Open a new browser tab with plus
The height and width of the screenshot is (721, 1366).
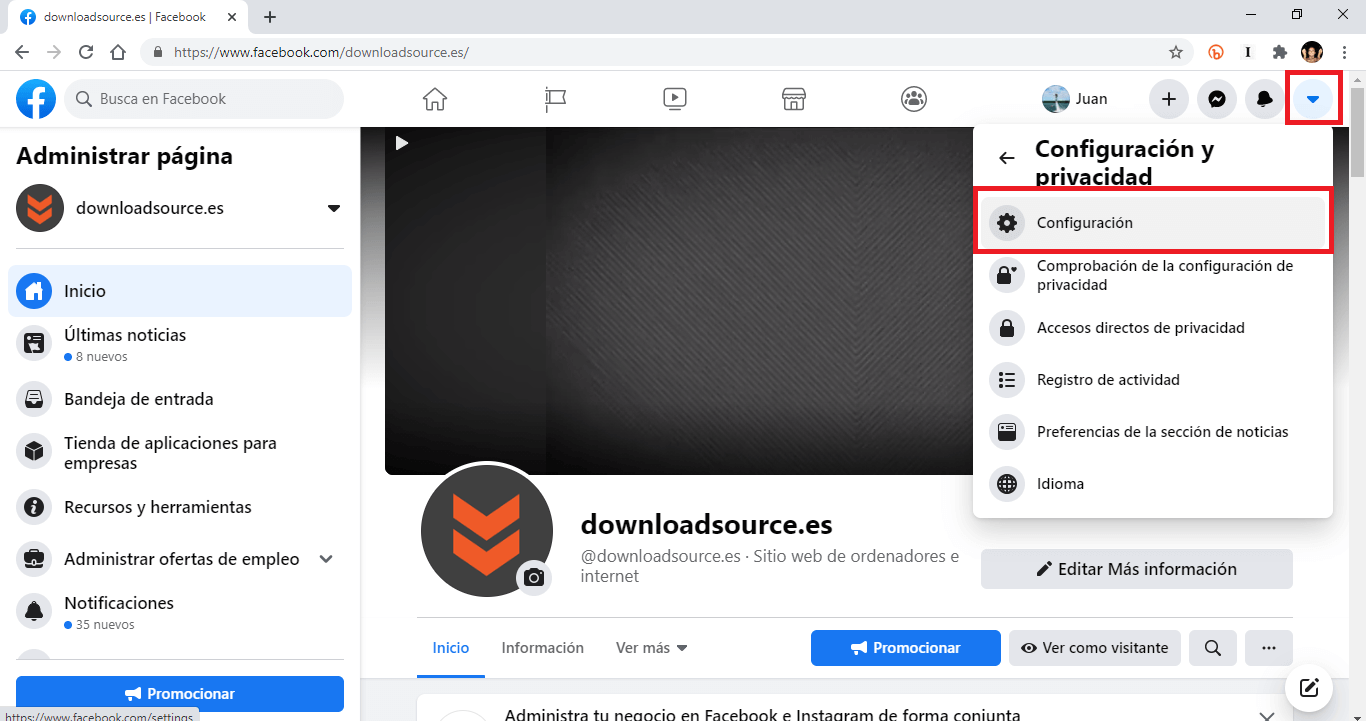(x=270, y=17)
